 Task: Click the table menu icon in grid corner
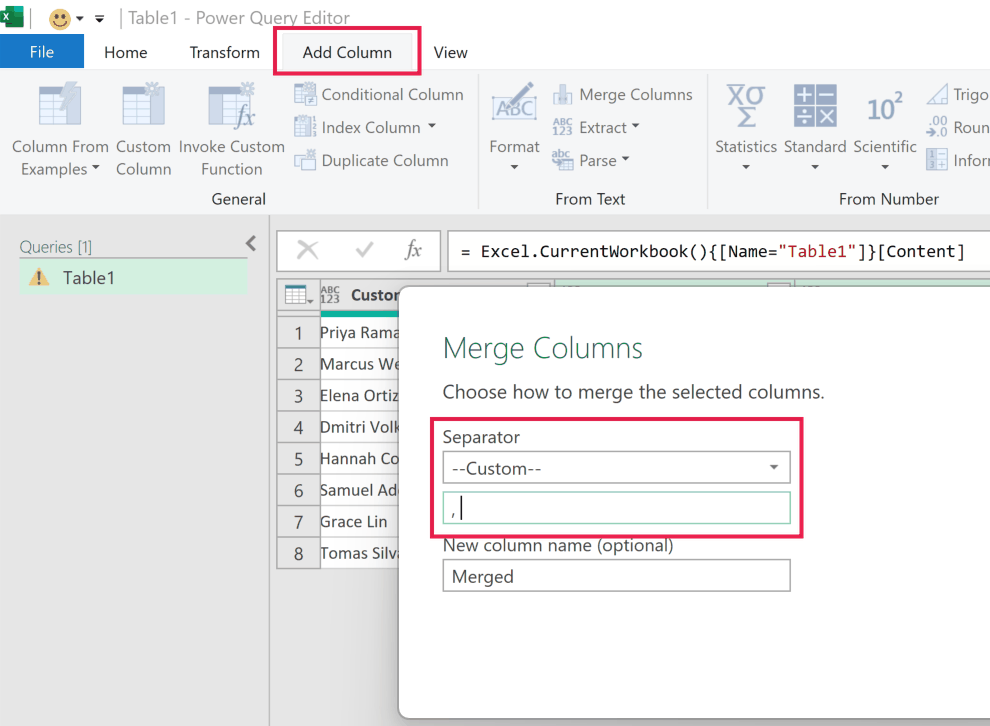[298, 295]
